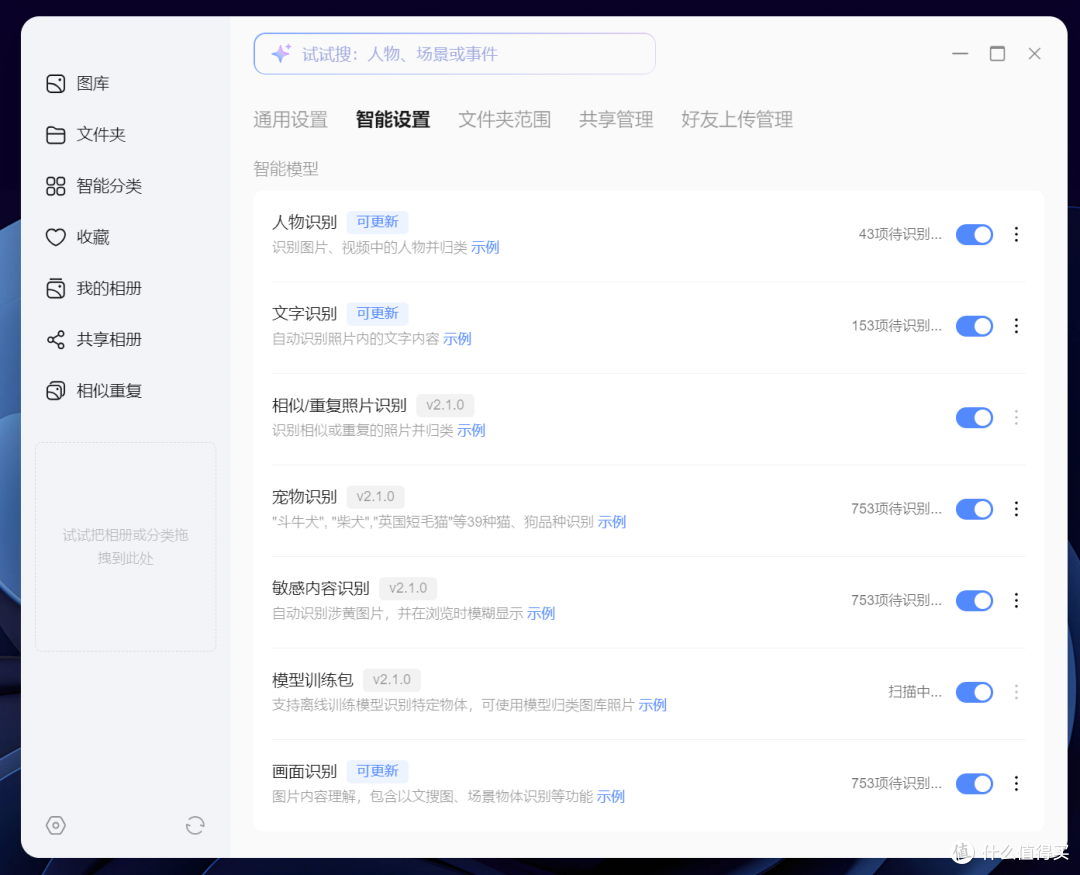Click v2.1.0 version tag for 宠物识别

click(x=375, y=497)
